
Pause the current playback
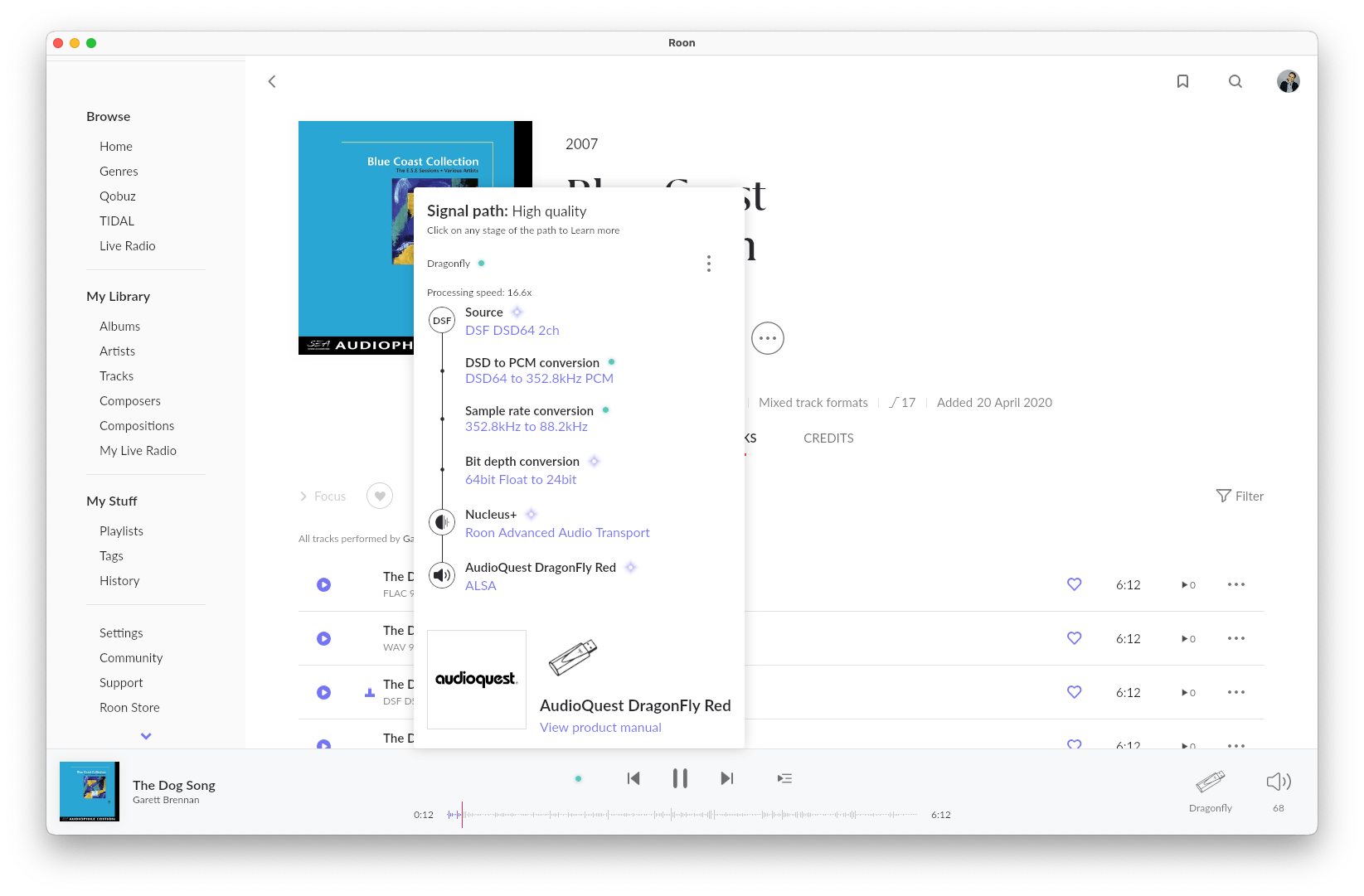pos(680,778)
